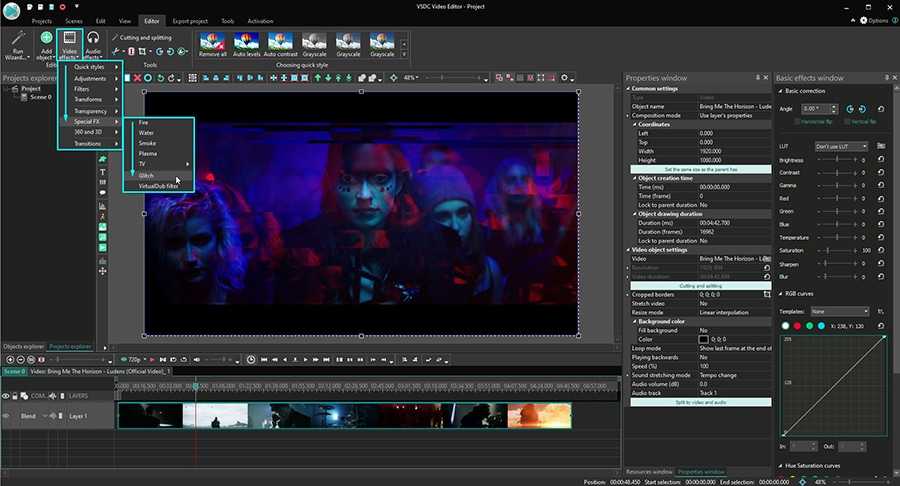The width and height of the screenshot is (900, 486).
Task: Toggle visibility of Layer 1
Action: point(6,416)
